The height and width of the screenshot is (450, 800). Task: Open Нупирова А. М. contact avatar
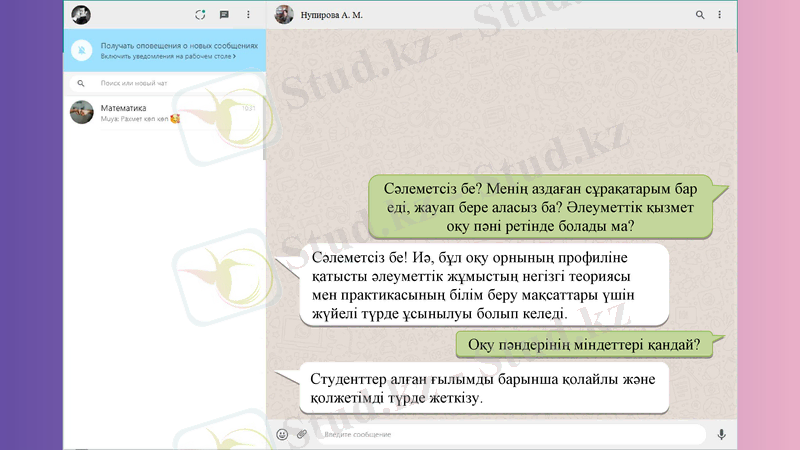pos(284,15)
